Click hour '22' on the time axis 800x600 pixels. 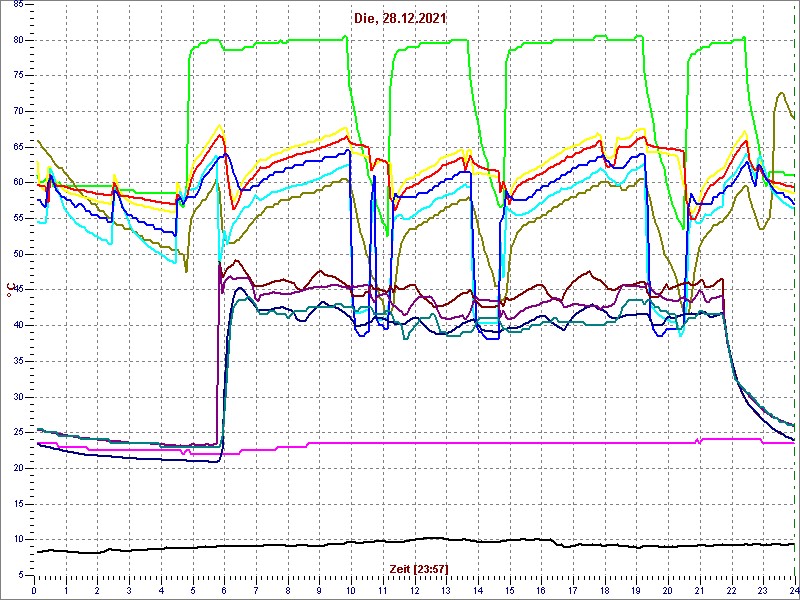click(x=731, y=590)
